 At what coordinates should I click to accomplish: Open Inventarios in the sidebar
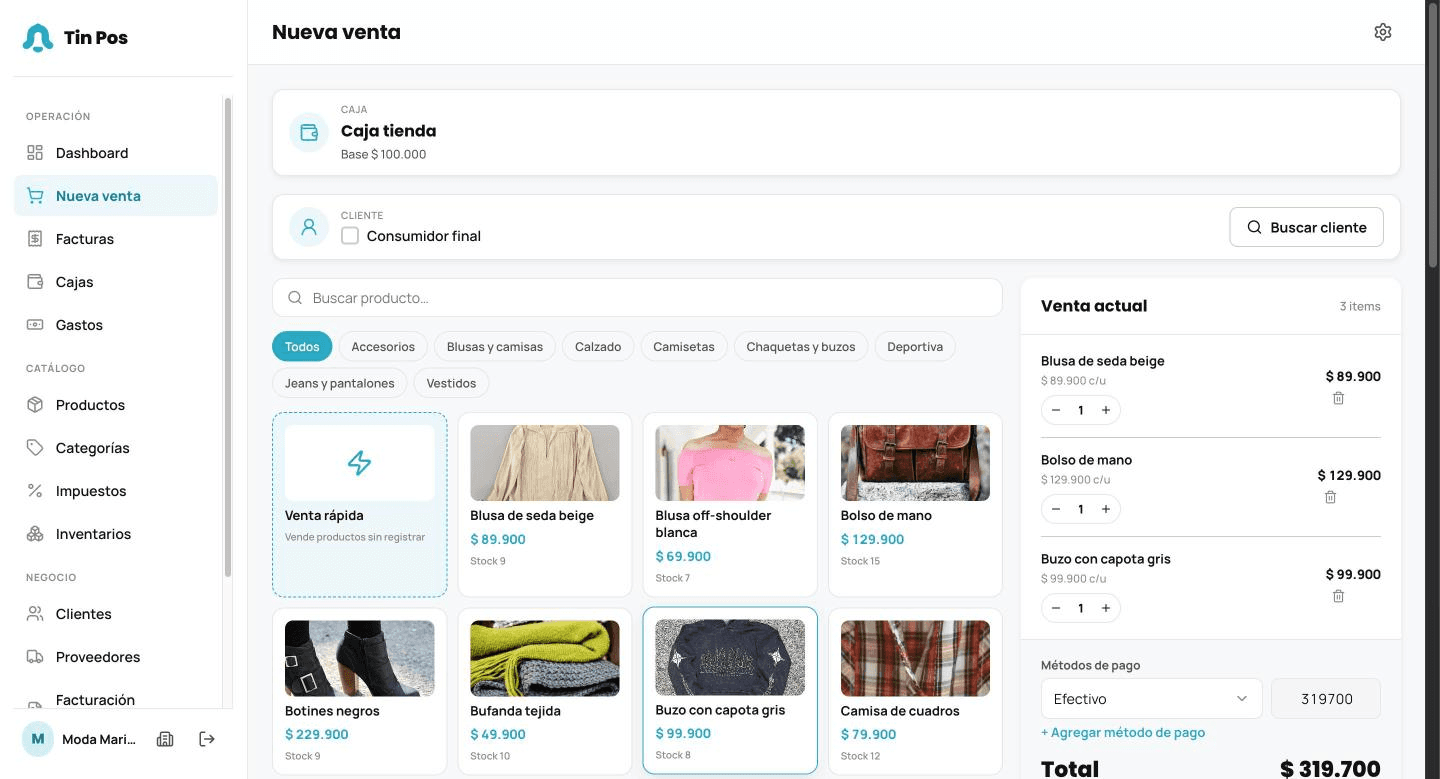pos(115,534)
